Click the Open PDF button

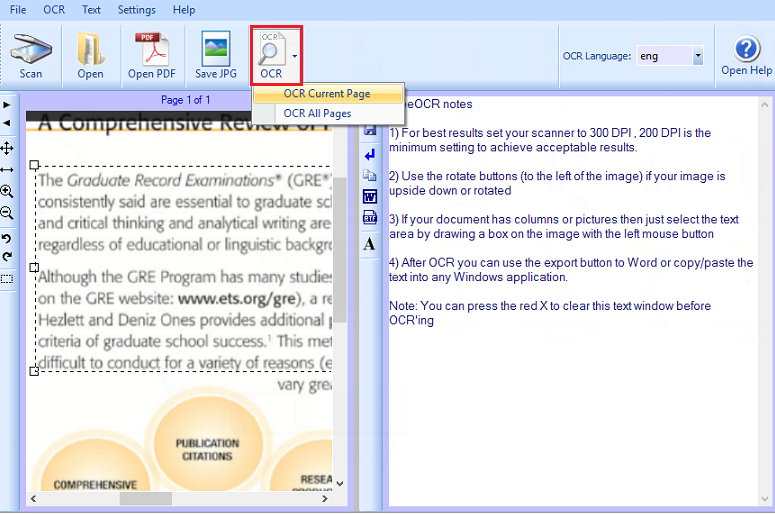pos(152,55)
